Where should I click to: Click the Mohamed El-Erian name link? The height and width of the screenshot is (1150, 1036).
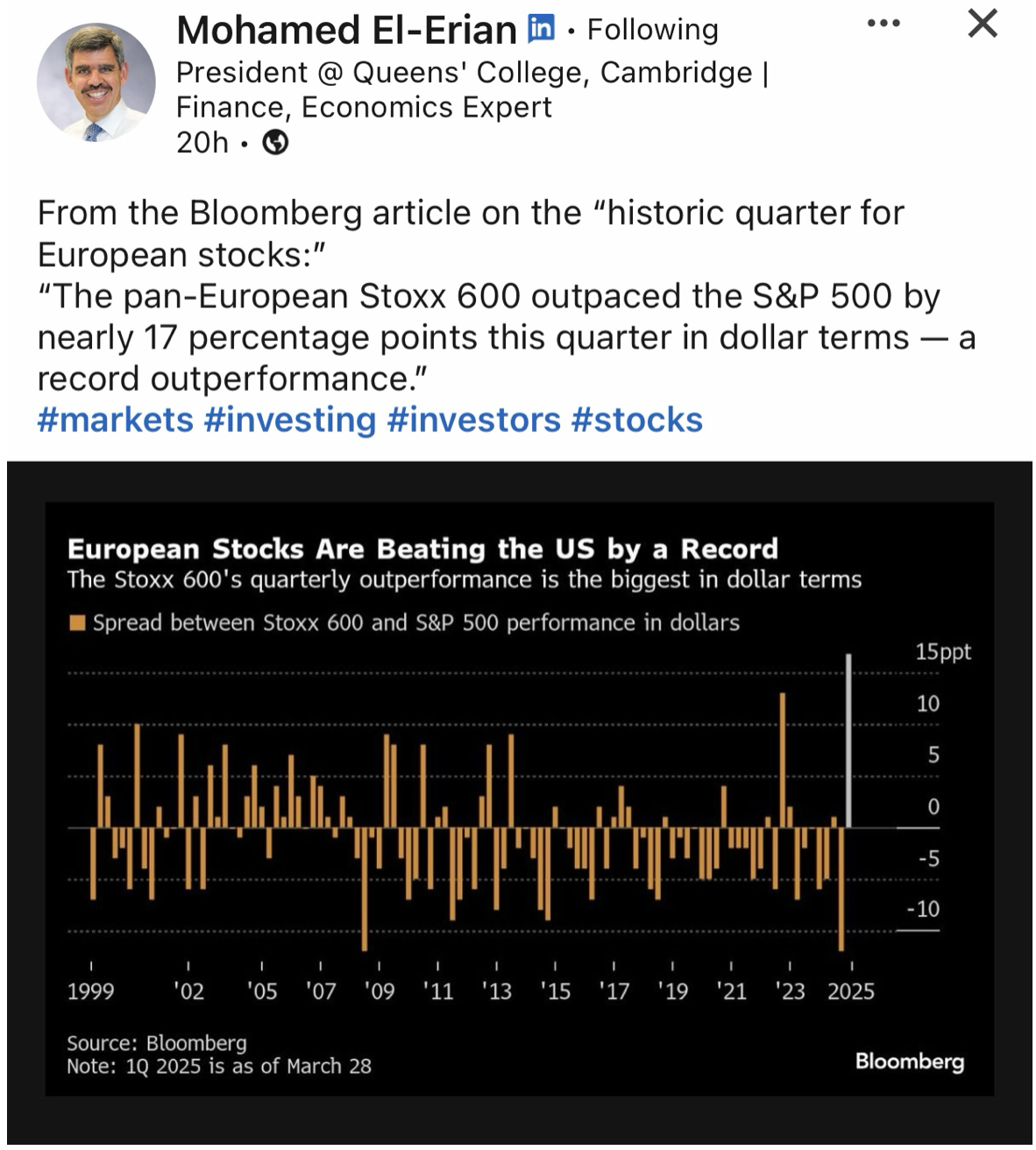[346, 31]
